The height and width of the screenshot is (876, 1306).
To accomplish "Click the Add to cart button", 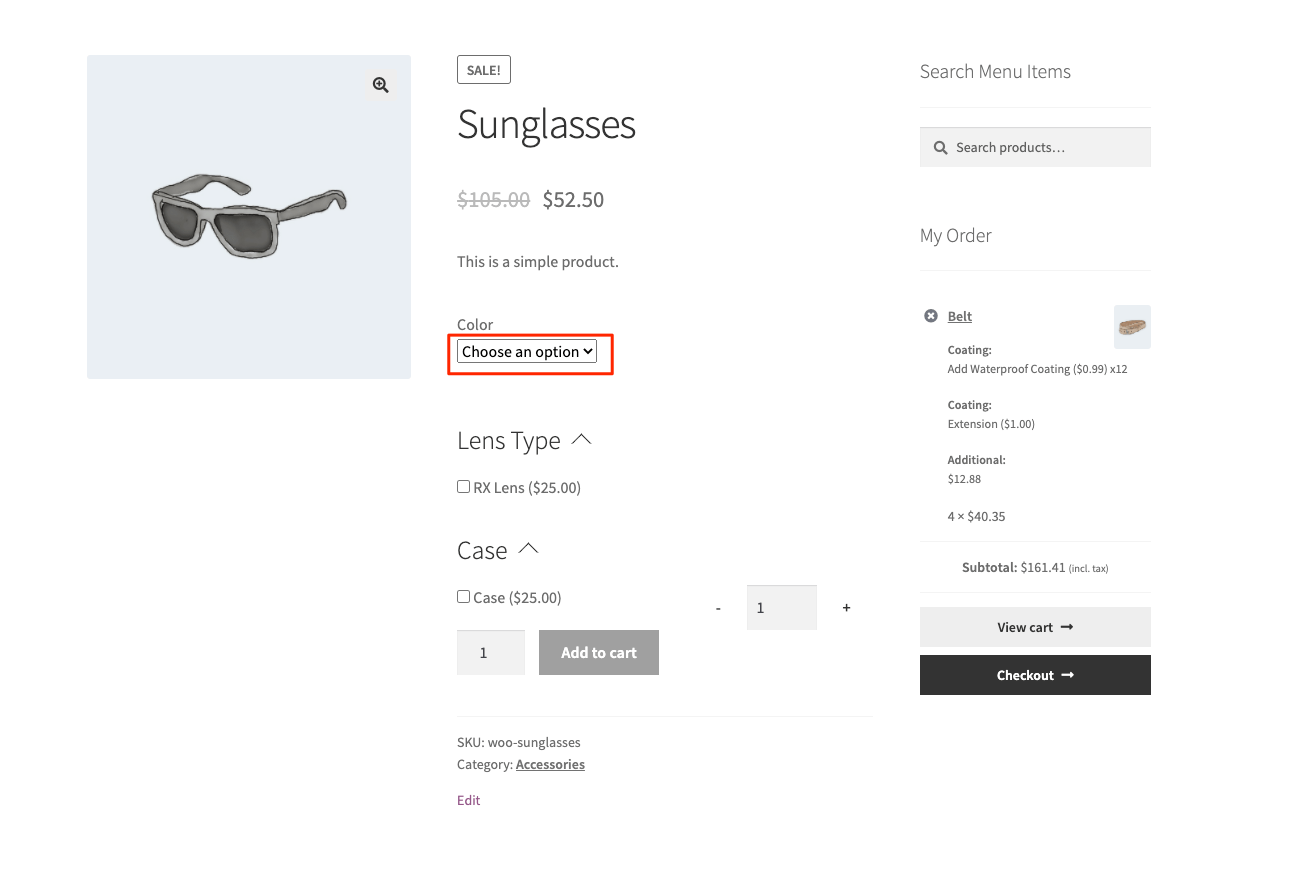I will (599, 652).
